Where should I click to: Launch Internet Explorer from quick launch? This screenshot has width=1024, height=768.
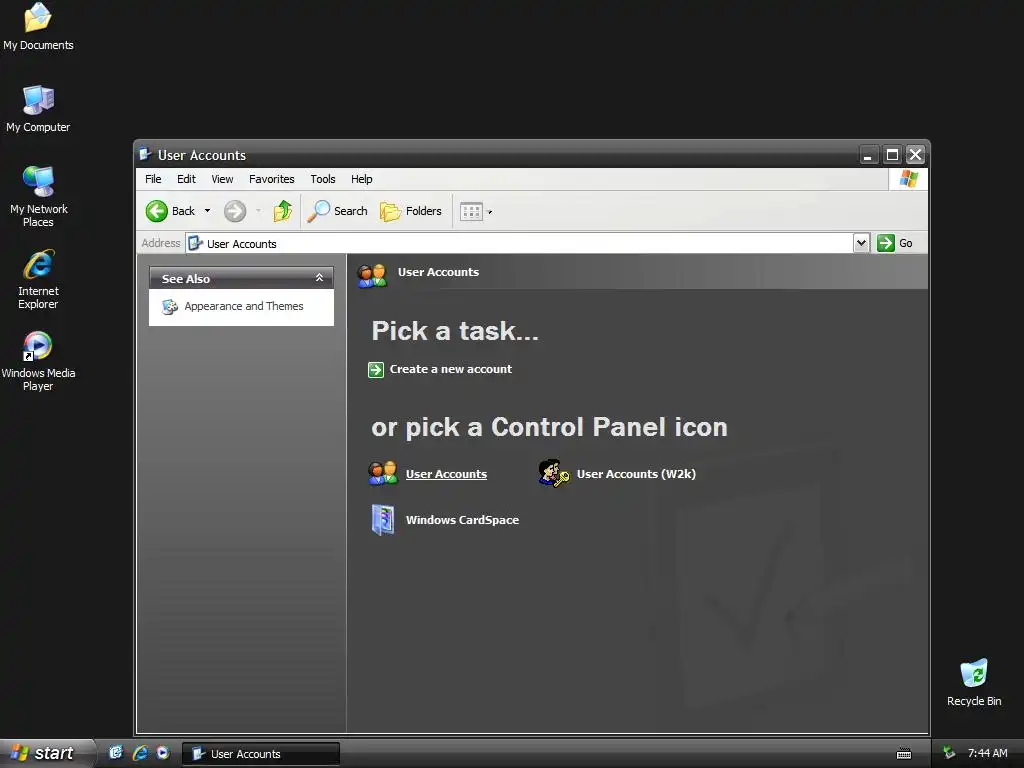tap(140, 753)
